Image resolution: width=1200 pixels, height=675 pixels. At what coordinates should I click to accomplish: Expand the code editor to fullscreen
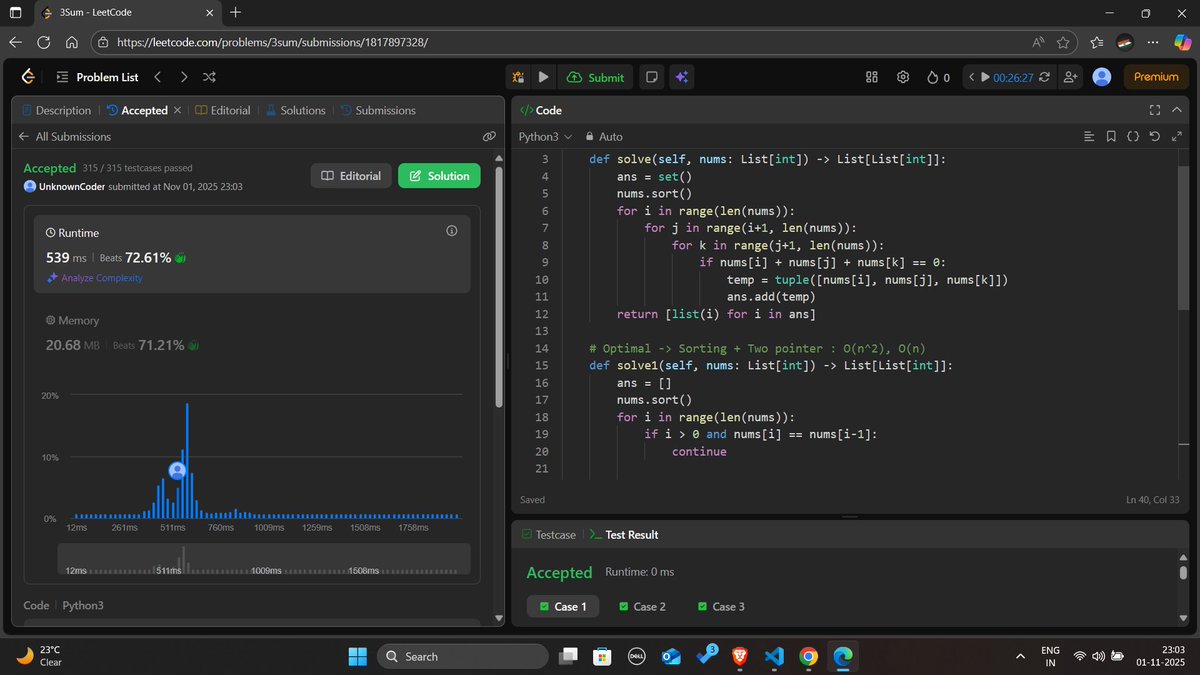(1155, 110)
